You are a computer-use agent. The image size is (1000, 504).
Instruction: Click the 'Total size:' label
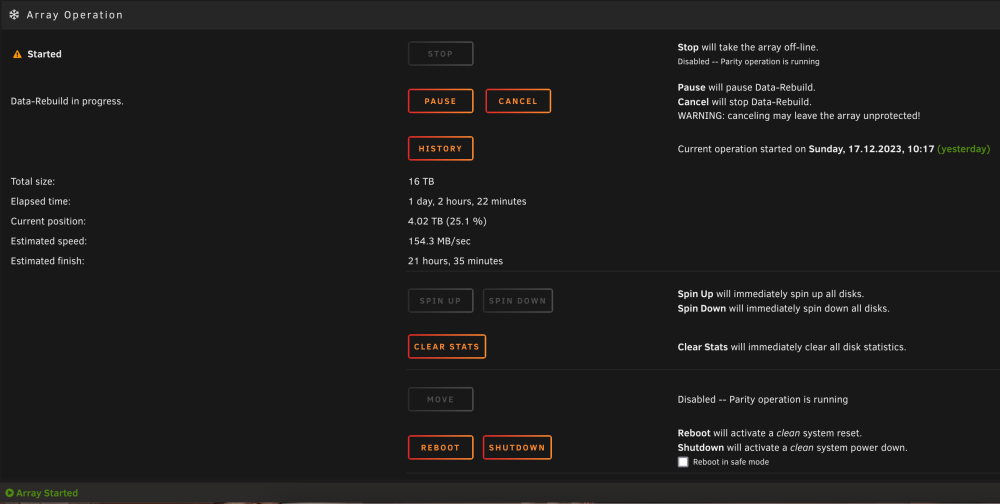tap(33, 181)
